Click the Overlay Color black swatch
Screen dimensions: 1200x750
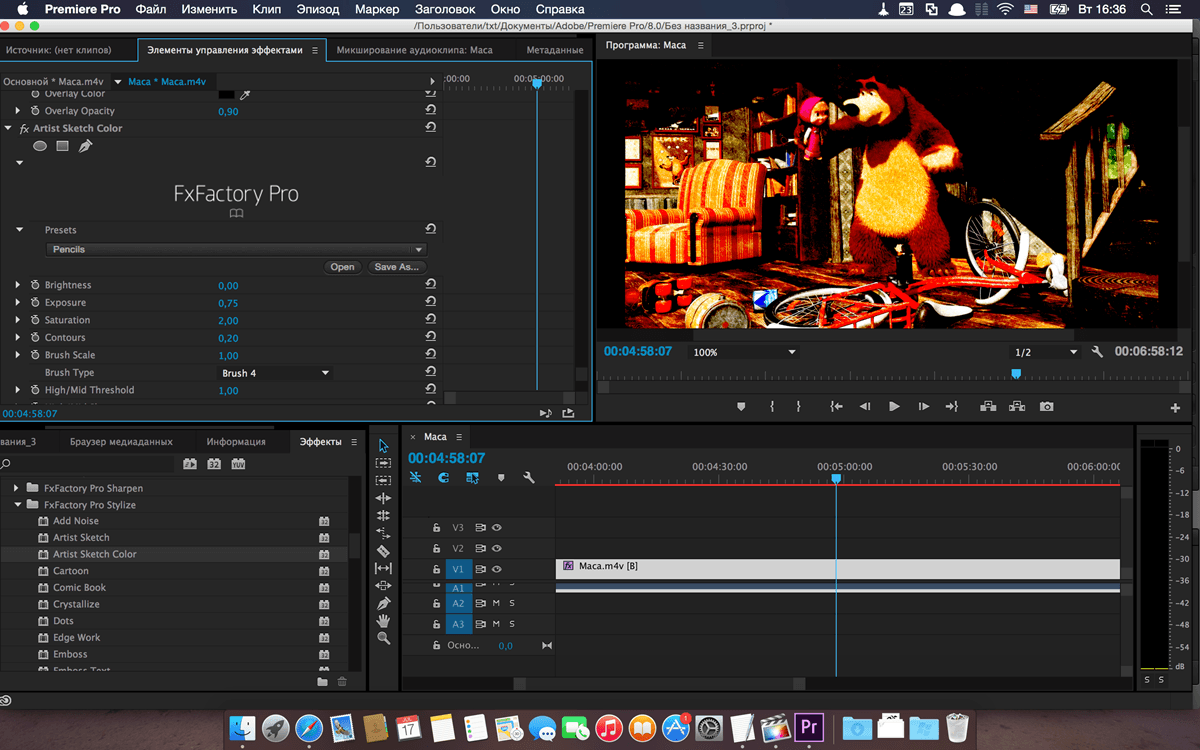coord(226,94)
